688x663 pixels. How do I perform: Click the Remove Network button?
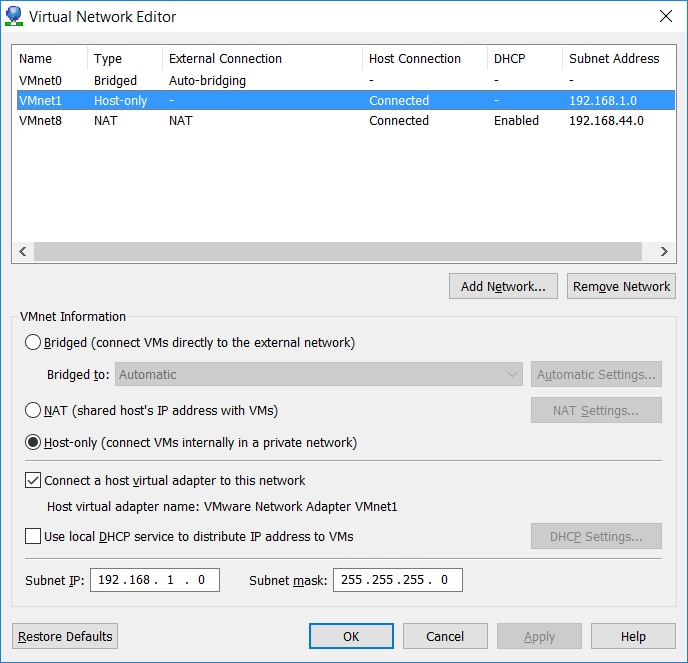pyautogui.click(x=621, y=286)
